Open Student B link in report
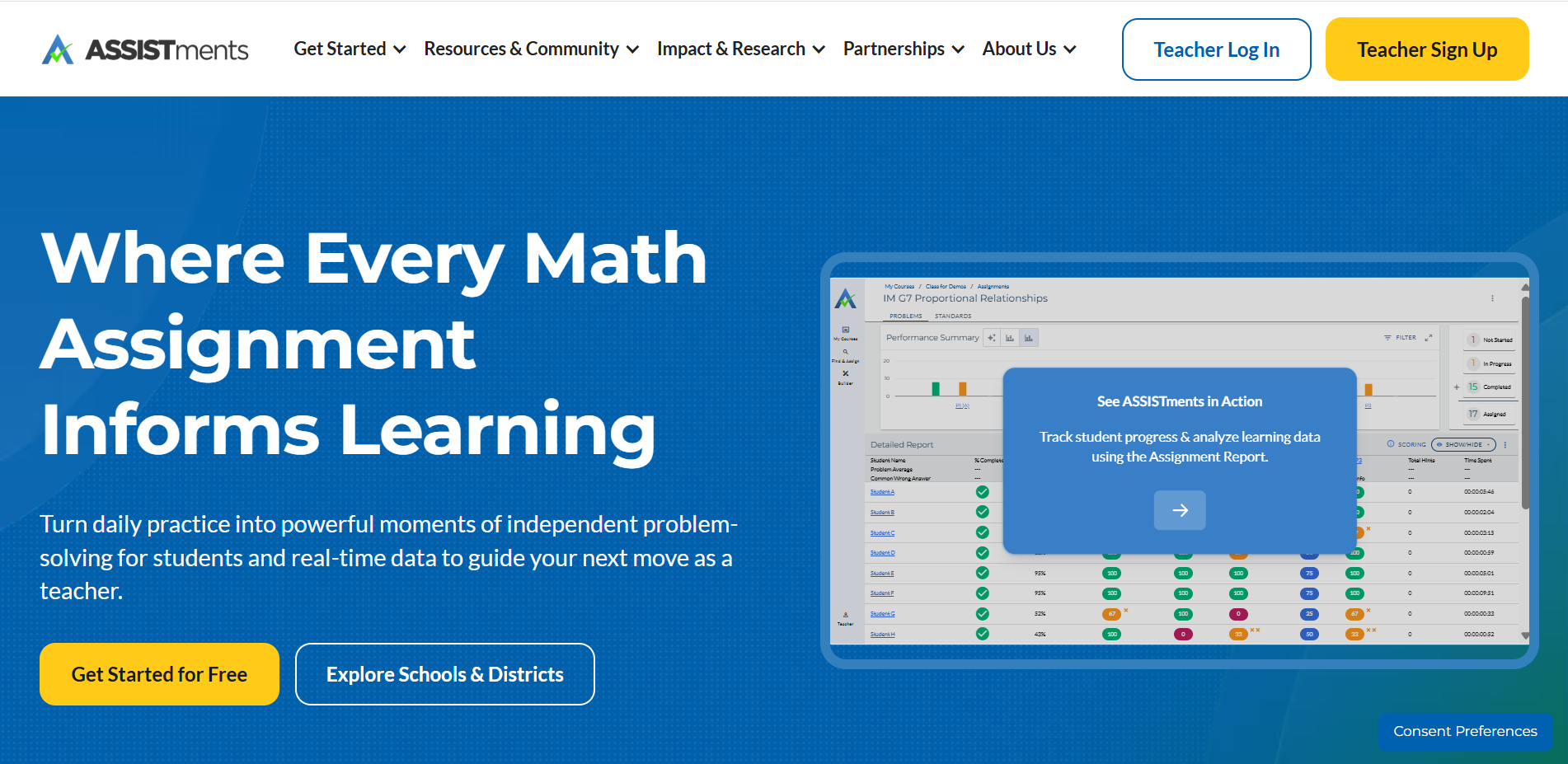1568x764 pixels. tap(882, 513)
